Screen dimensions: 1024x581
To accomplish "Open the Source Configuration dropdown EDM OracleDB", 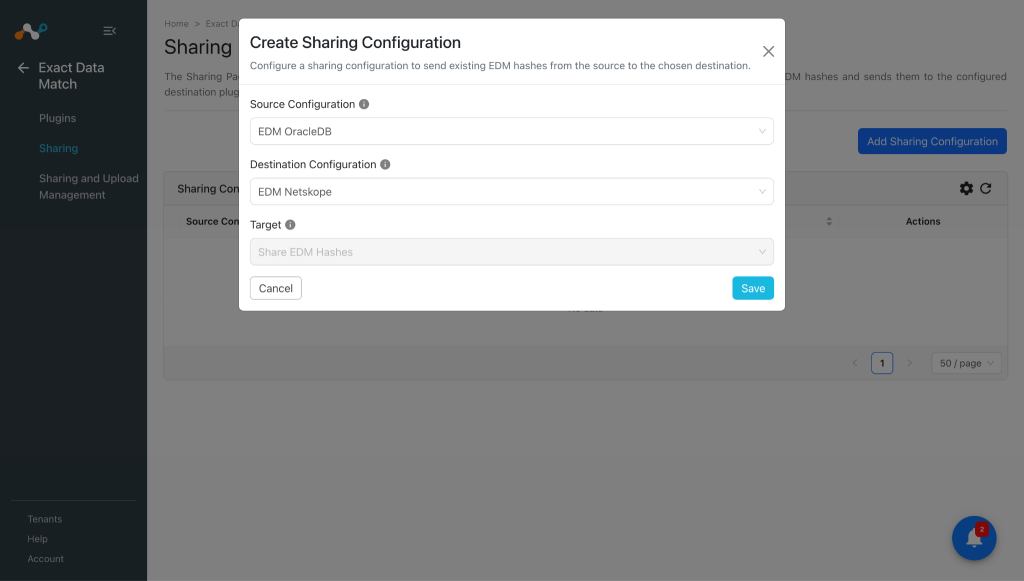I will coord(511,131).
